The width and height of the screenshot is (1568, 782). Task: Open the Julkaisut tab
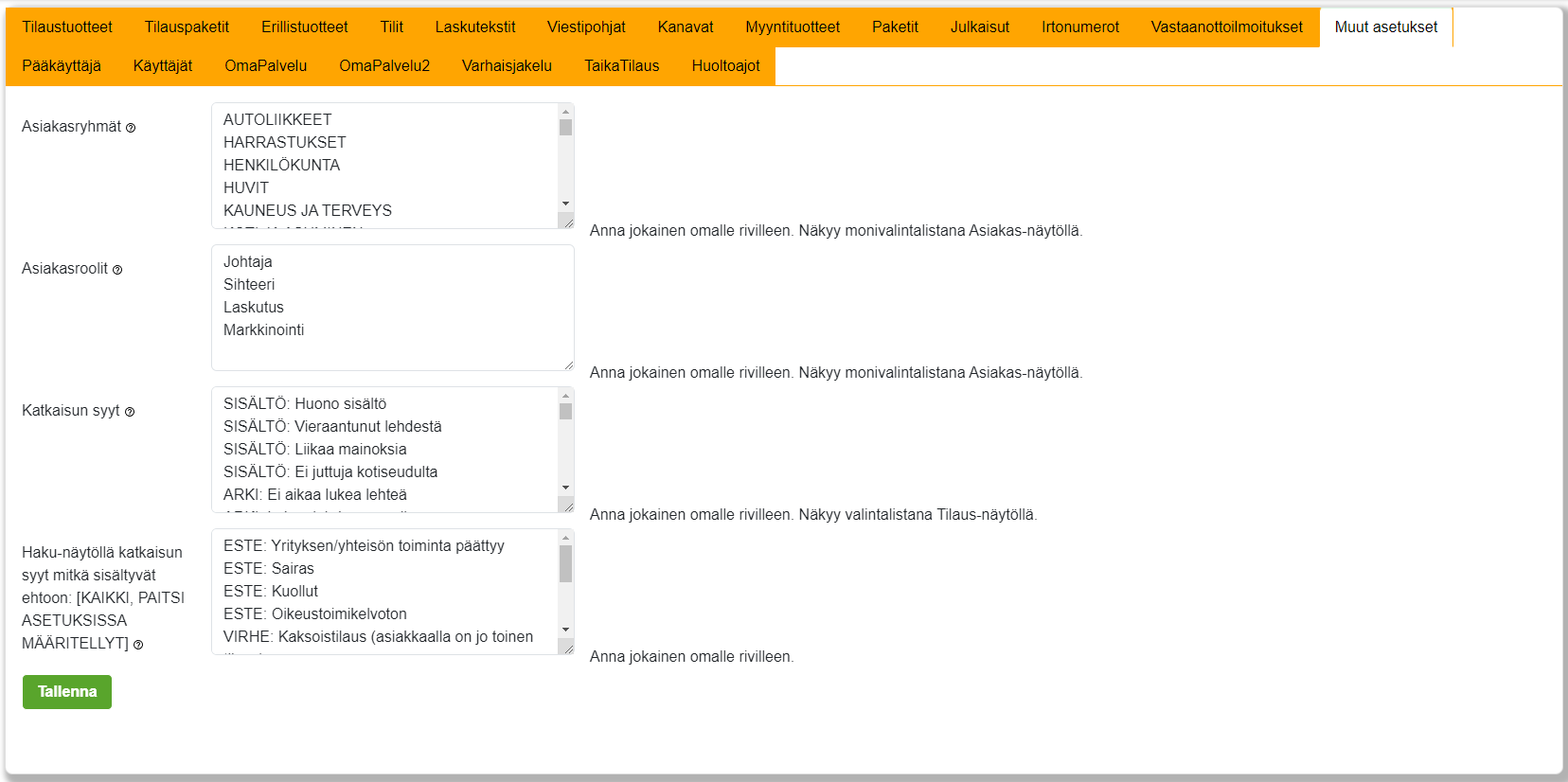tap(980, 27)
